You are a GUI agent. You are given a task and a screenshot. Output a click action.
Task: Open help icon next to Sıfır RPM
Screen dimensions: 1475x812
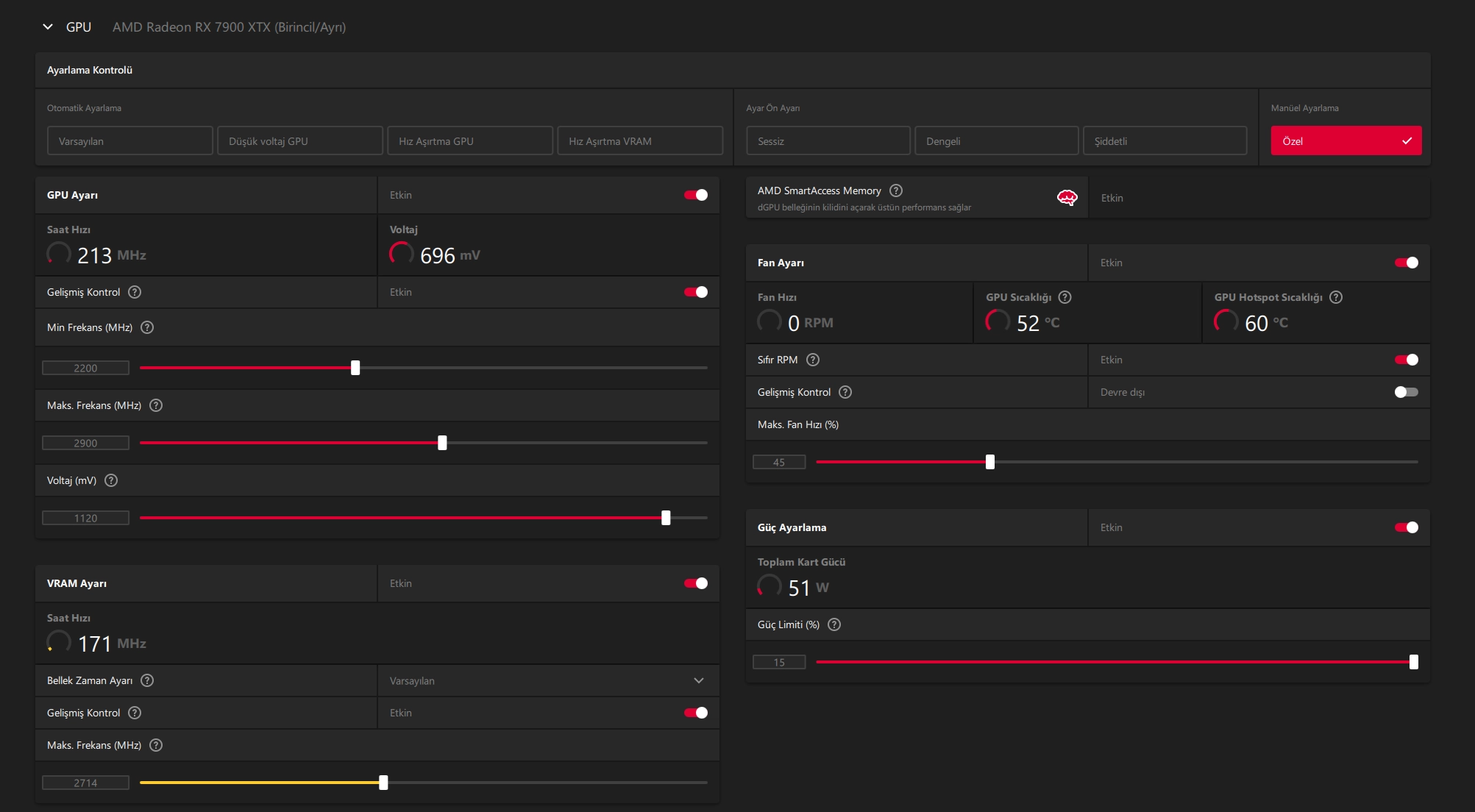813,360
